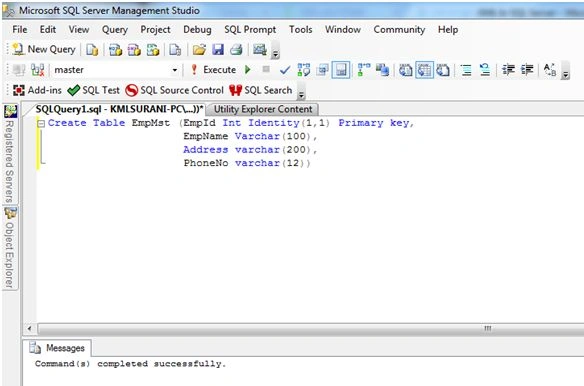Select the SQLQuery1.sql tab
The image size is (584, 386).
119,109
